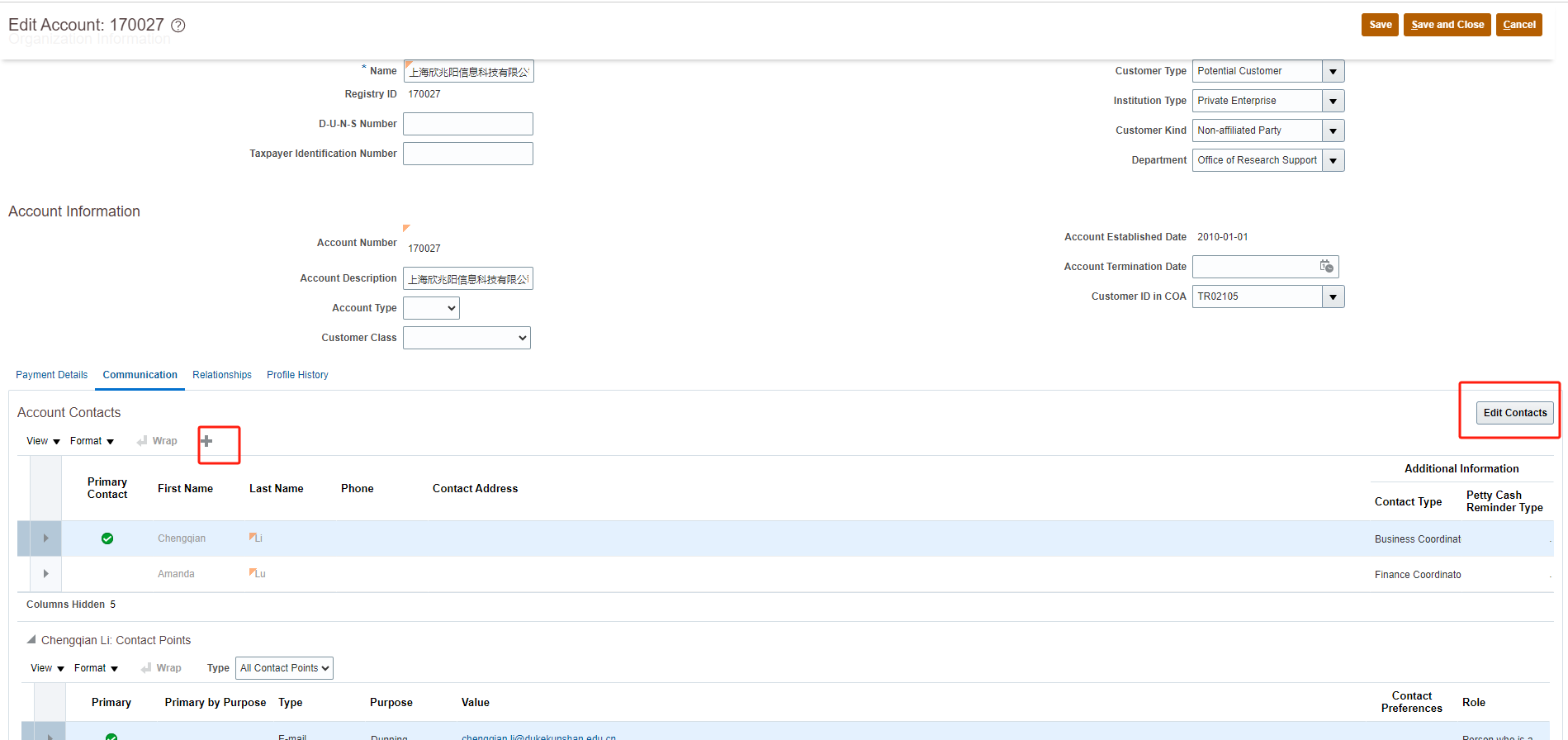Viewport: 1568px width, 740px height.
Task: Click the Taxpayer Identification Number field
Action: pos(468,154)
